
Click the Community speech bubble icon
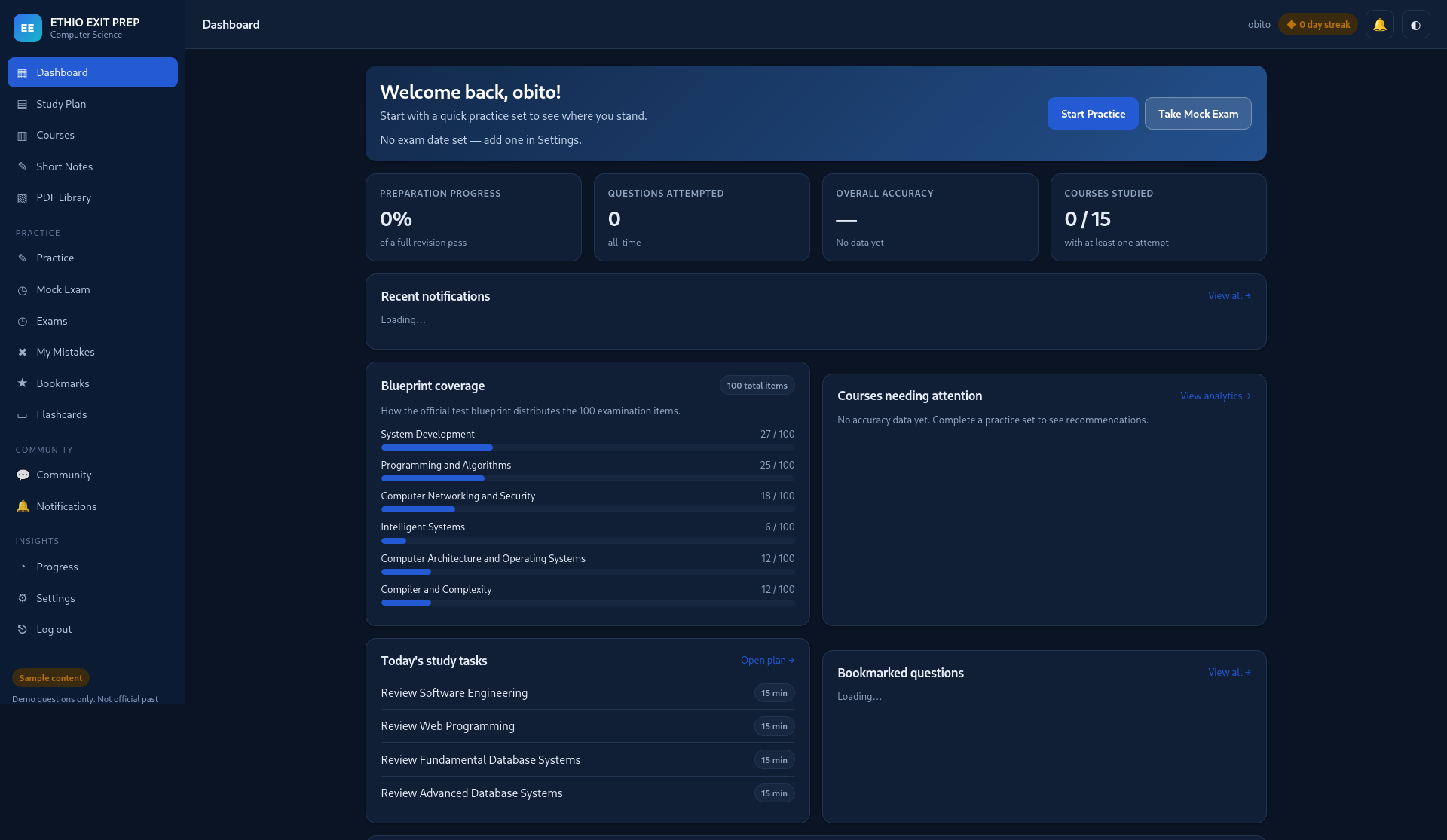point(23,475)
